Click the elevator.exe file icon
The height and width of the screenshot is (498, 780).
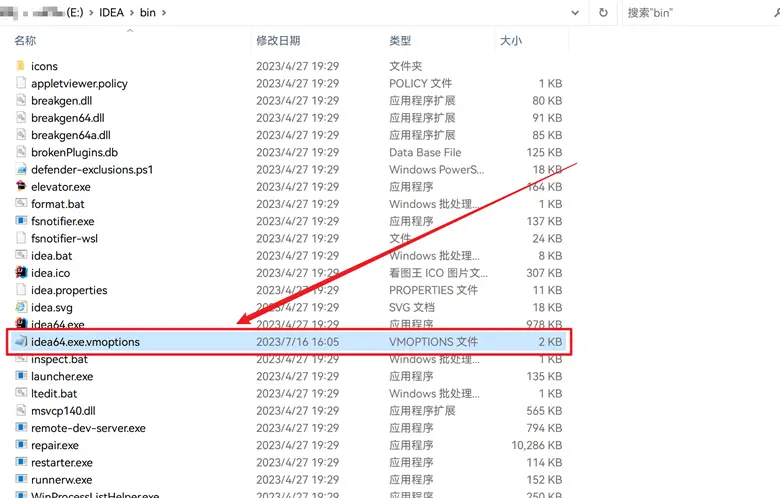(22, 187)
